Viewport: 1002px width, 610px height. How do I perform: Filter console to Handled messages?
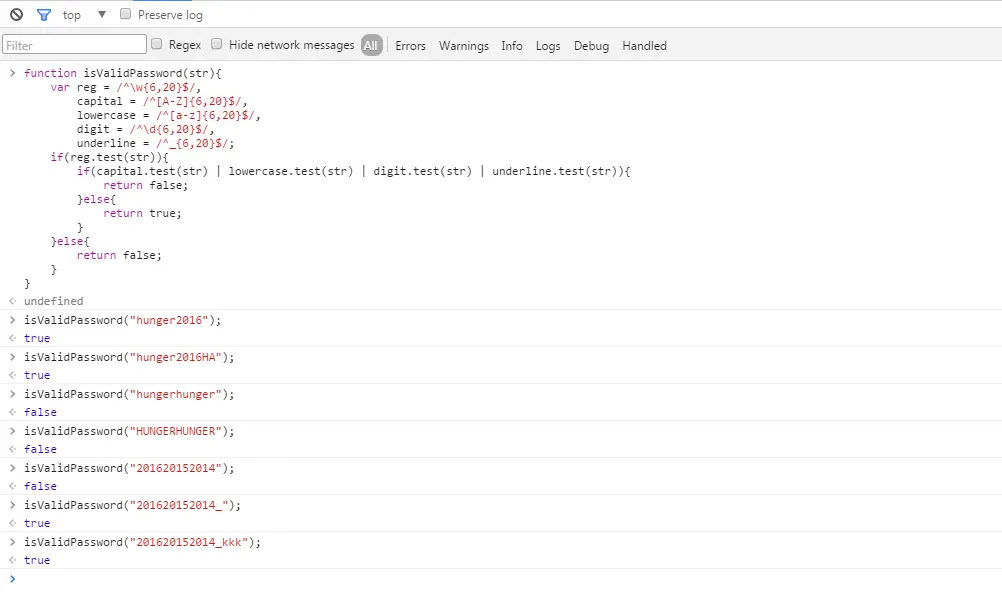point(644,45)
